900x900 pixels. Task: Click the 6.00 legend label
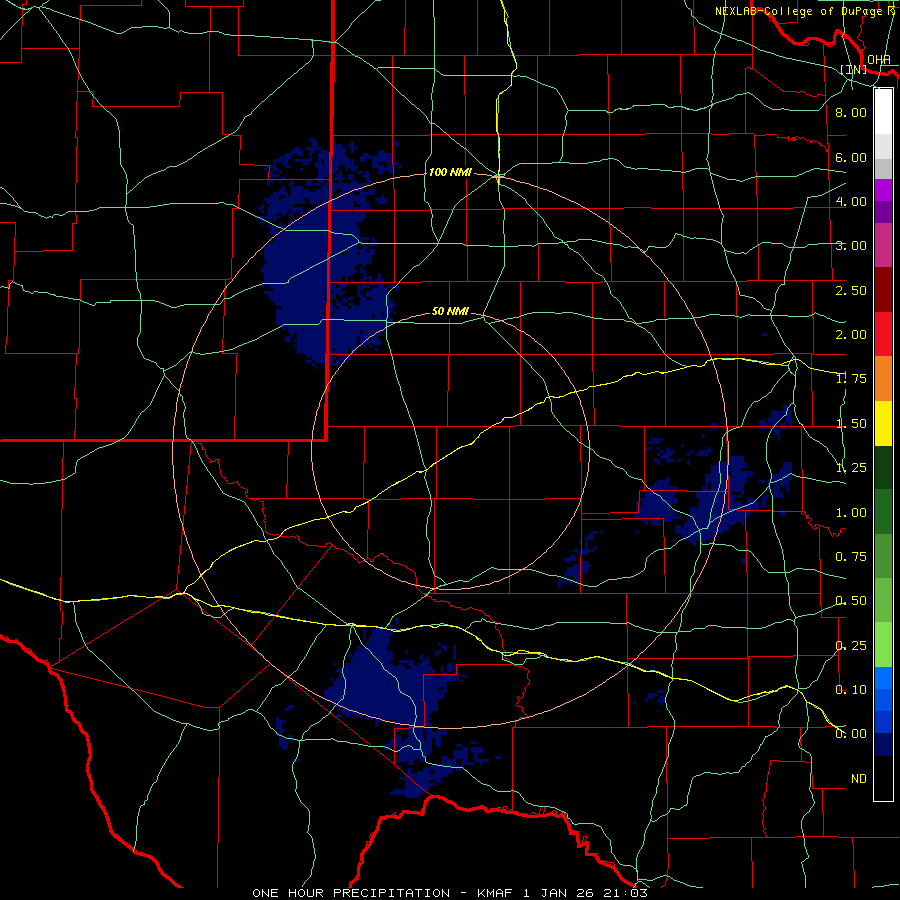click(x=850, y=157)
